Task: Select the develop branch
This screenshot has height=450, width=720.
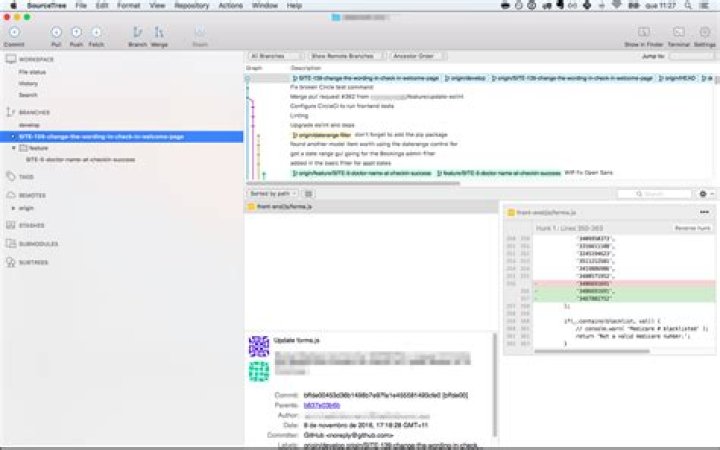Action: pyautogui.click(x=29, y=125)
